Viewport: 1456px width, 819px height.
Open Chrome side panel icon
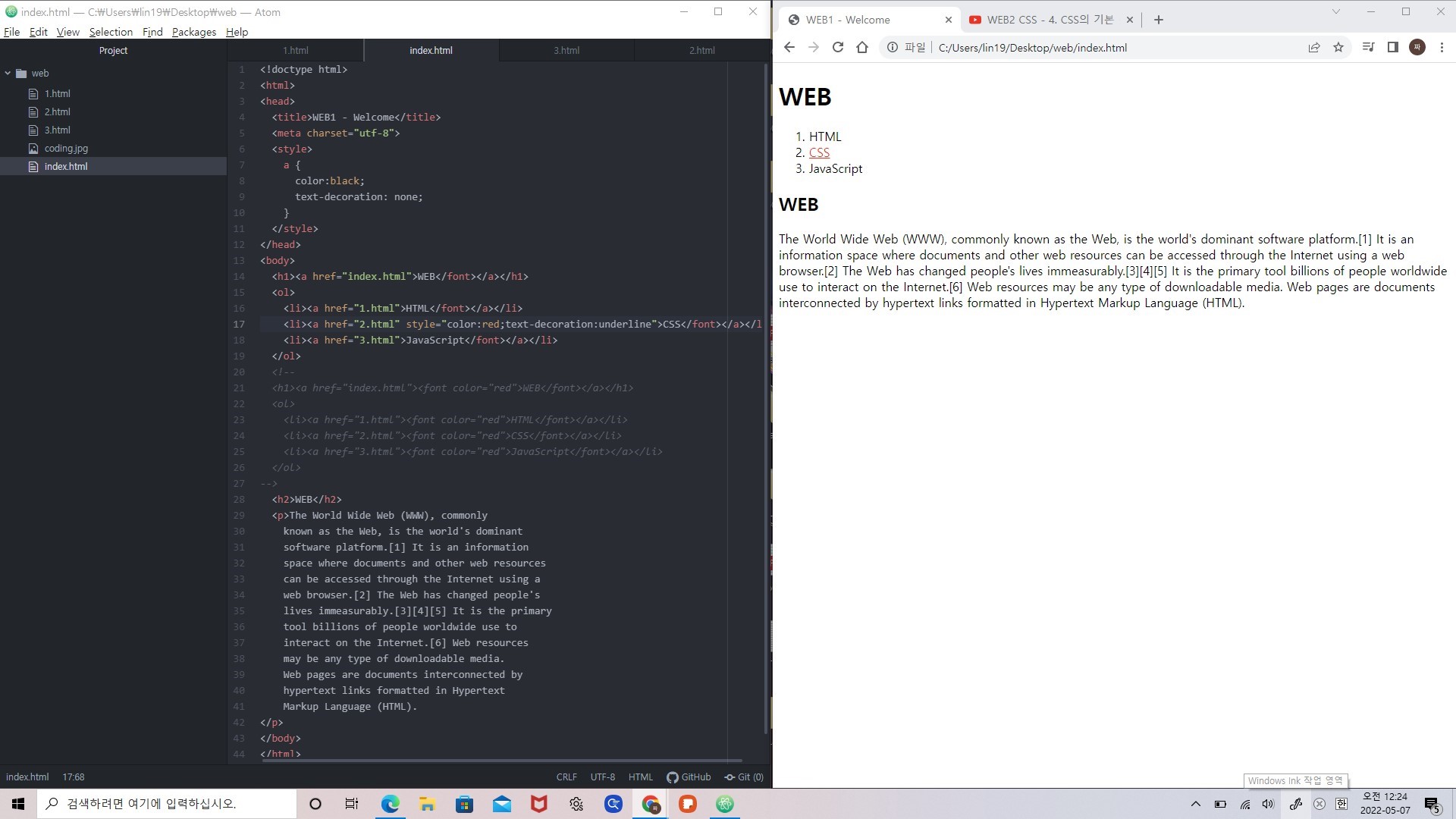tap(1392, 47)
